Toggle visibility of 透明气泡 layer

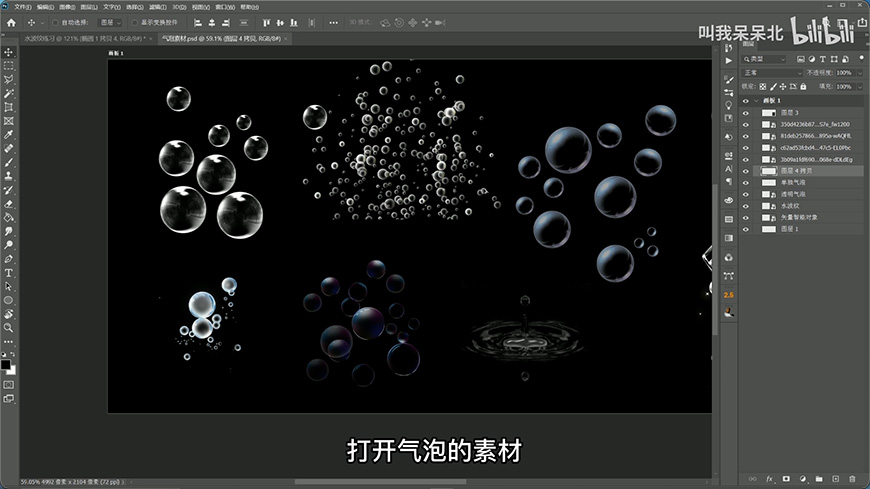click(x=746, y=194)
